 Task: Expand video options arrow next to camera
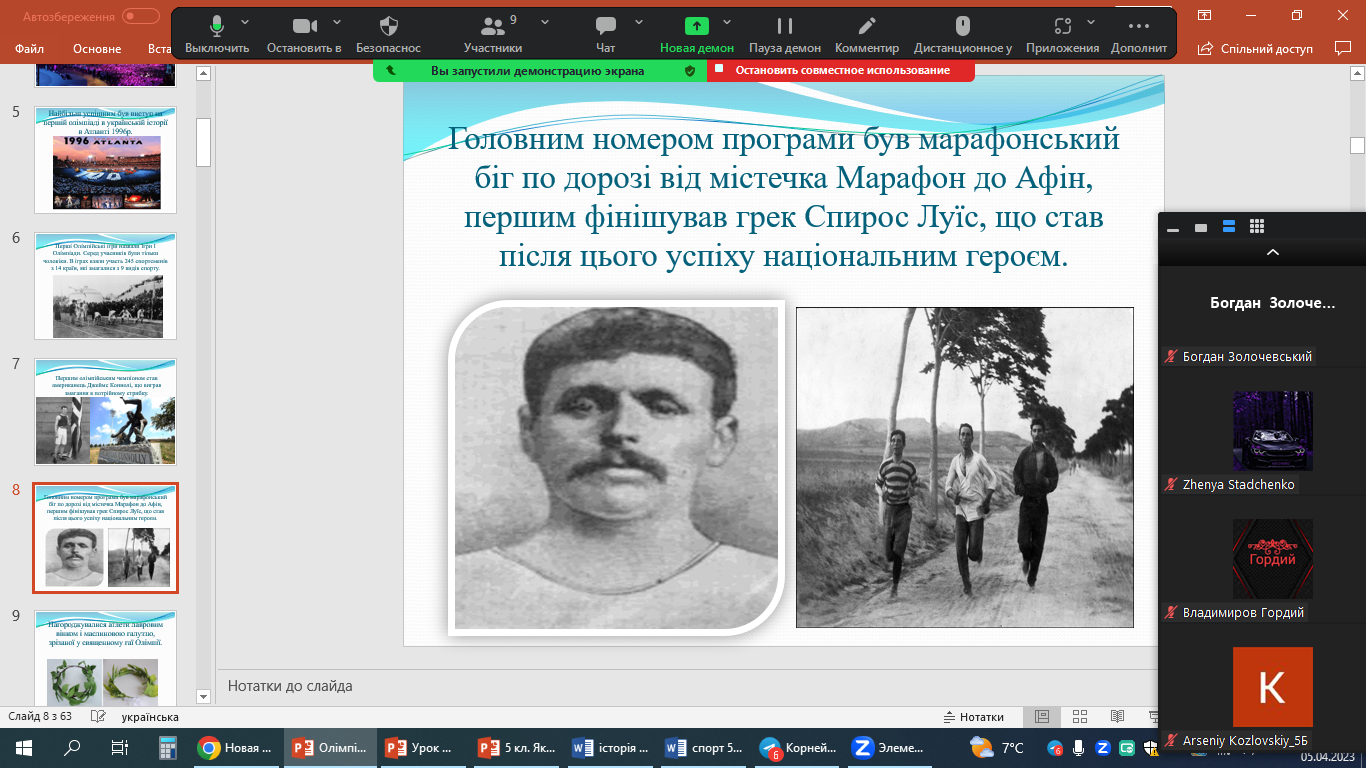pyautogui.click(x=336, y=21)
